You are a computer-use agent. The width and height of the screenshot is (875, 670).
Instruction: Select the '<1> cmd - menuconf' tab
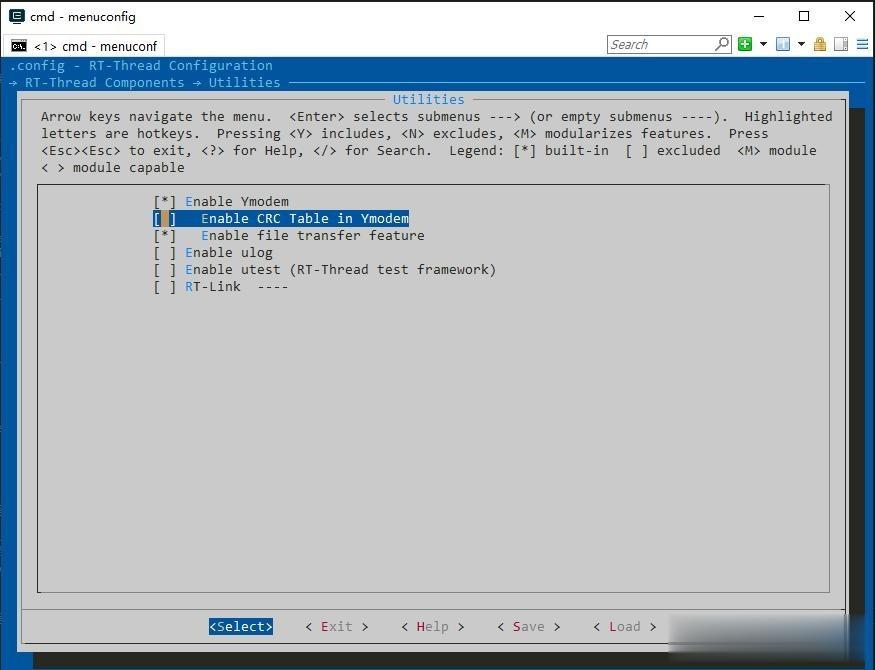point(84,46)
